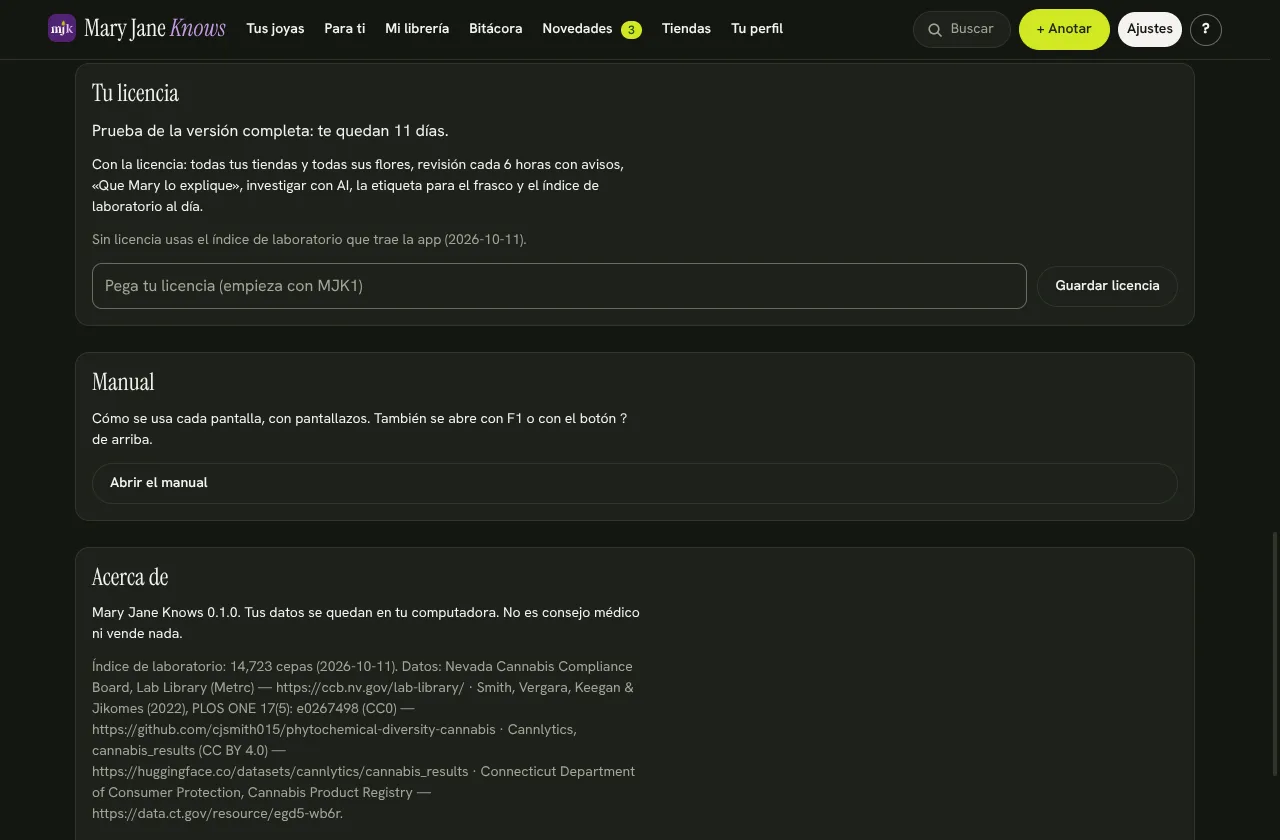This screenshot has height=840, width=1280.
Task: Open Mi librería
Action: click(x=417, y=29)
